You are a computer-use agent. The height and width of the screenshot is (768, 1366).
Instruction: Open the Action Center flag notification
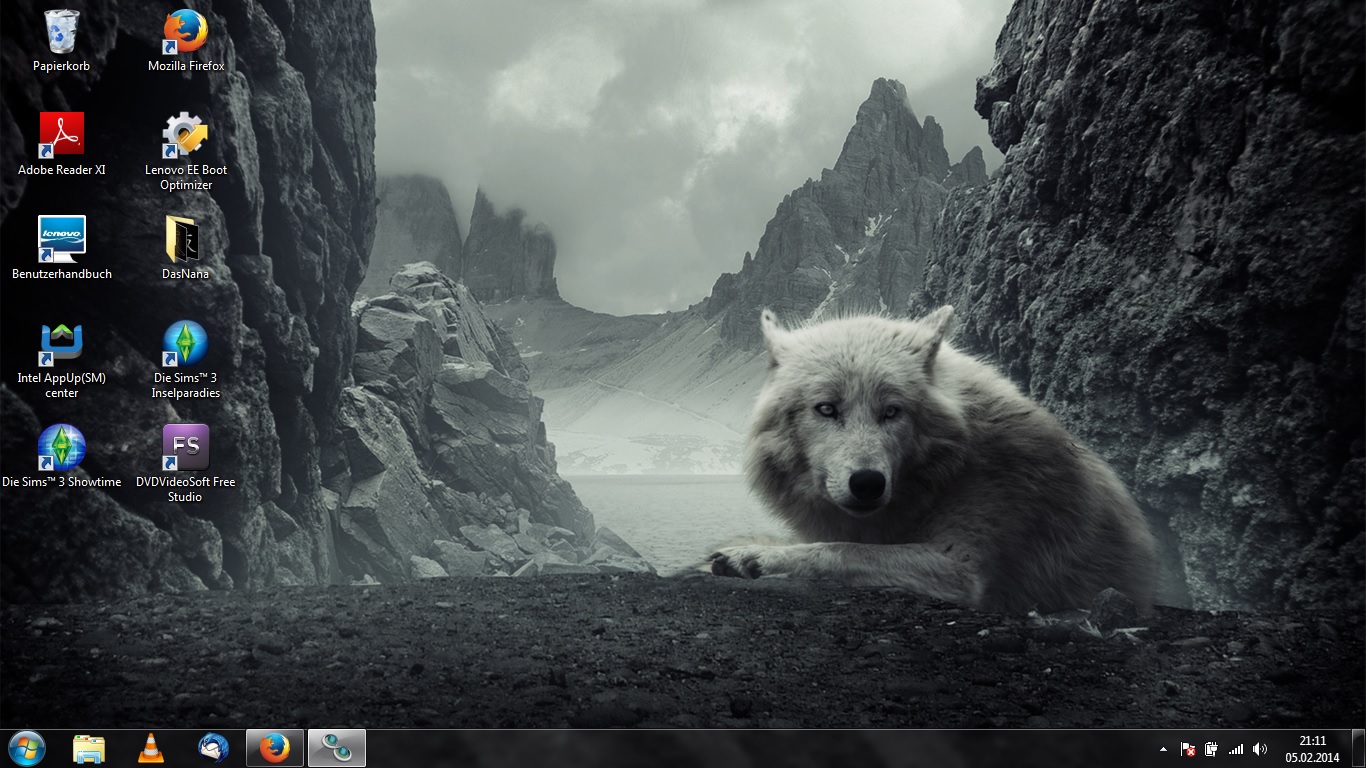[x=1188, y=749]
